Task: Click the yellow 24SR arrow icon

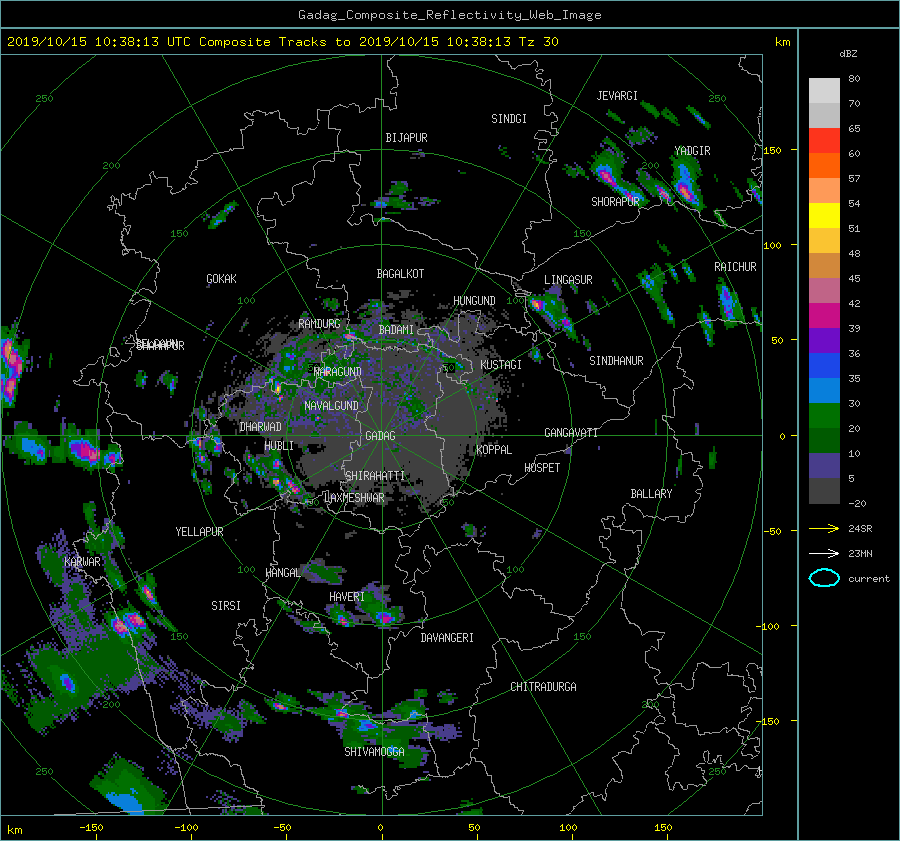Action: 824,528
